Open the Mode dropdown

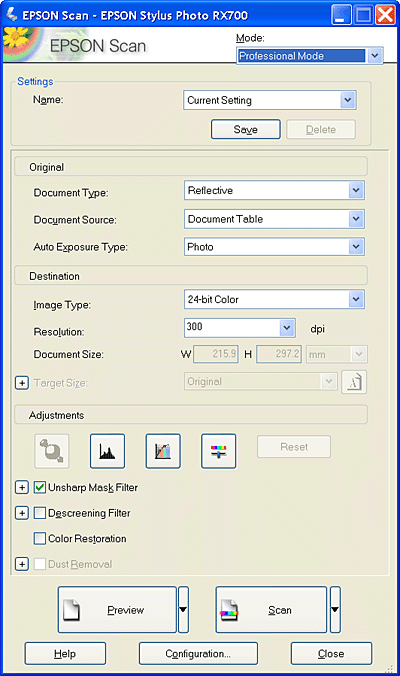click(309, 56)
